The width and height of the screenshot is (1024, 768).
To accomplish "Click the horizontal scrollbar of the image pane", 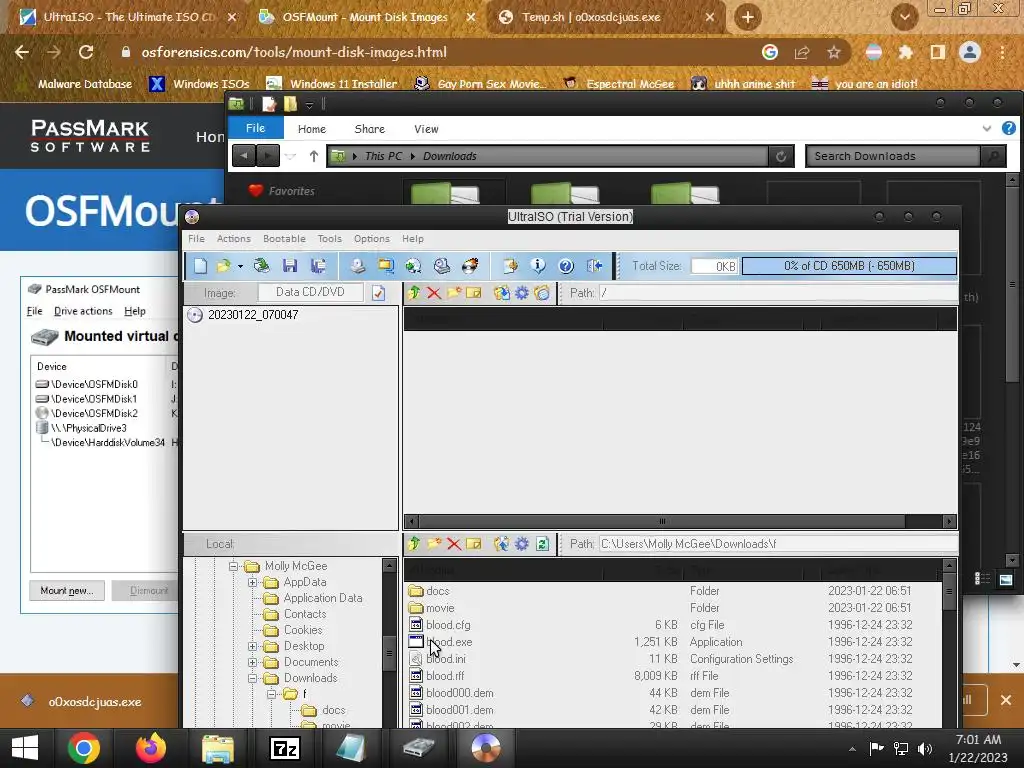I will tap(680, 521).
